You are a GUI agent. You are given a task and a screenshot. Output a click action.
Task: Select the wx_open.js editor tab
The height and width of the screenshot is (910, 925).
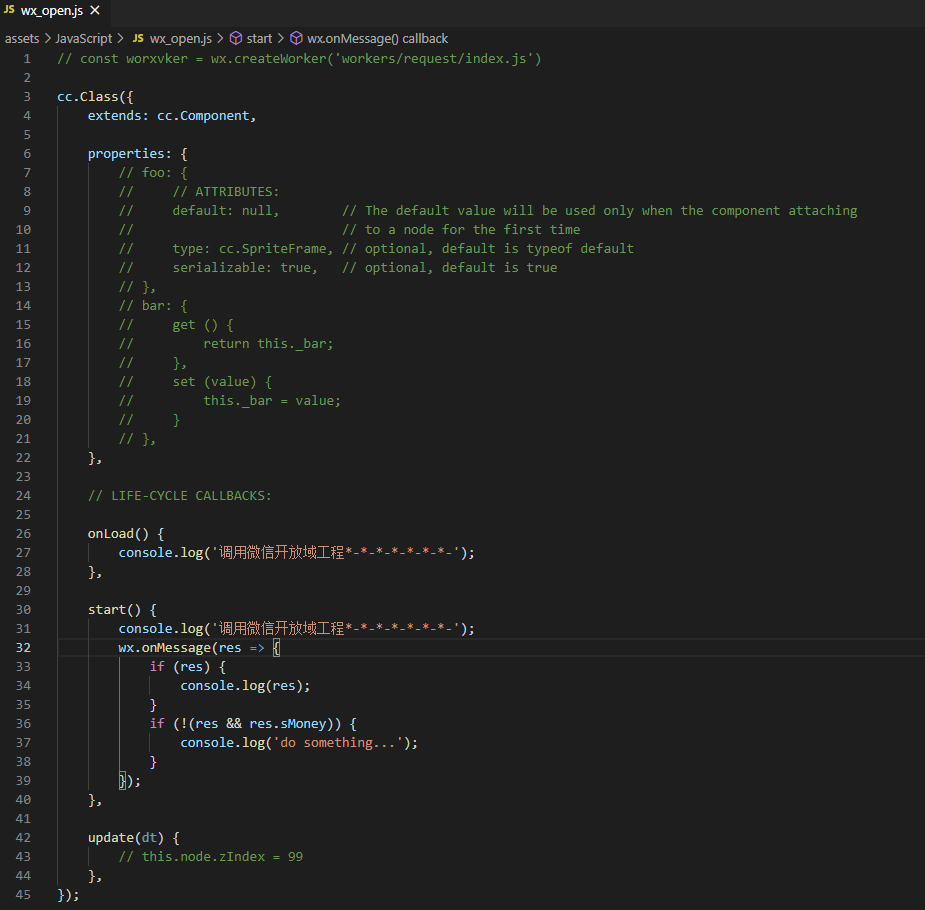tap(51, 10)
